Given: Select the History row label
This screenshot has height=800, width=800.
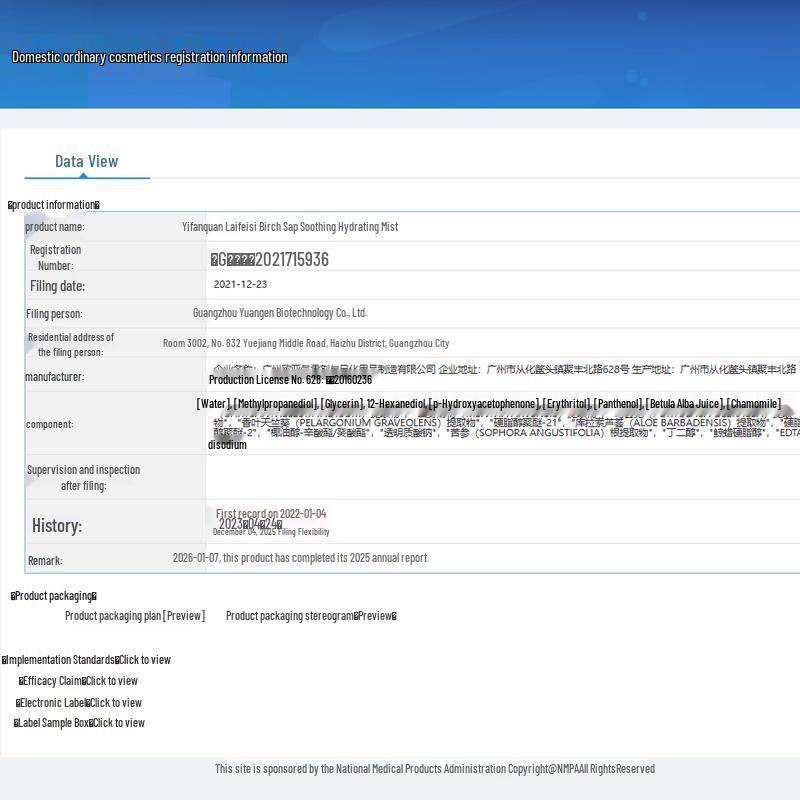Looking at the screenshot, I should (57, 526).
